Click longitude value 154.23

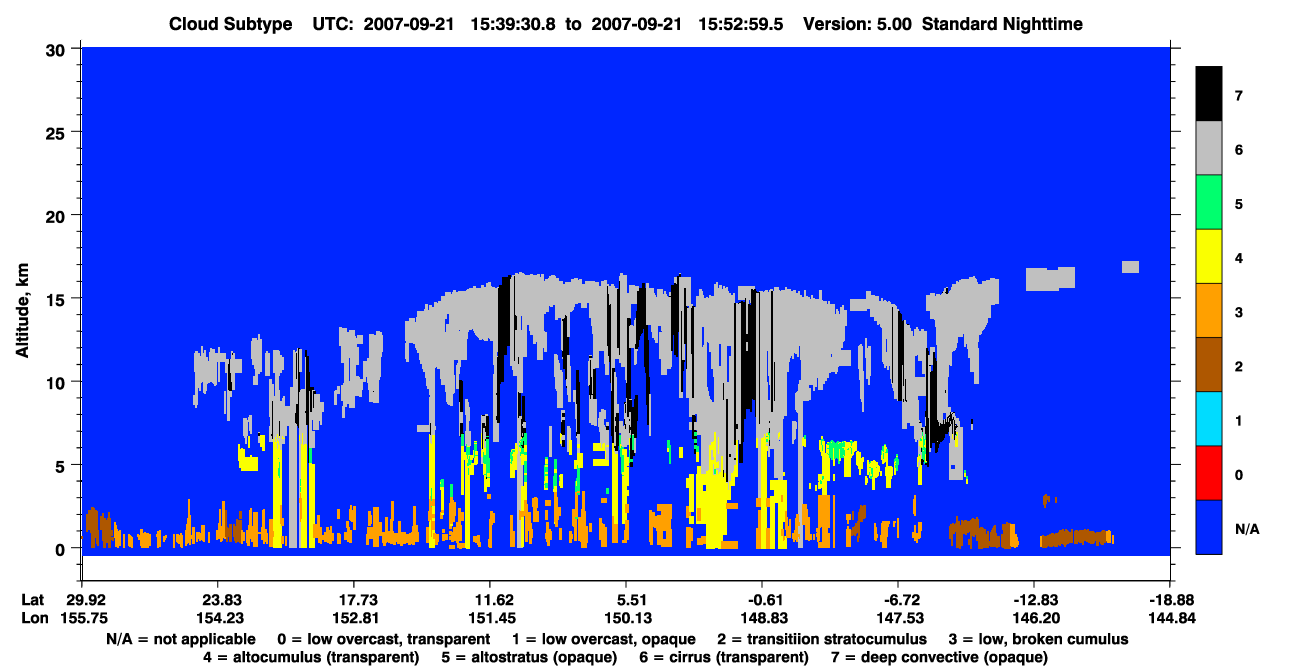click(x=217, y=618)
